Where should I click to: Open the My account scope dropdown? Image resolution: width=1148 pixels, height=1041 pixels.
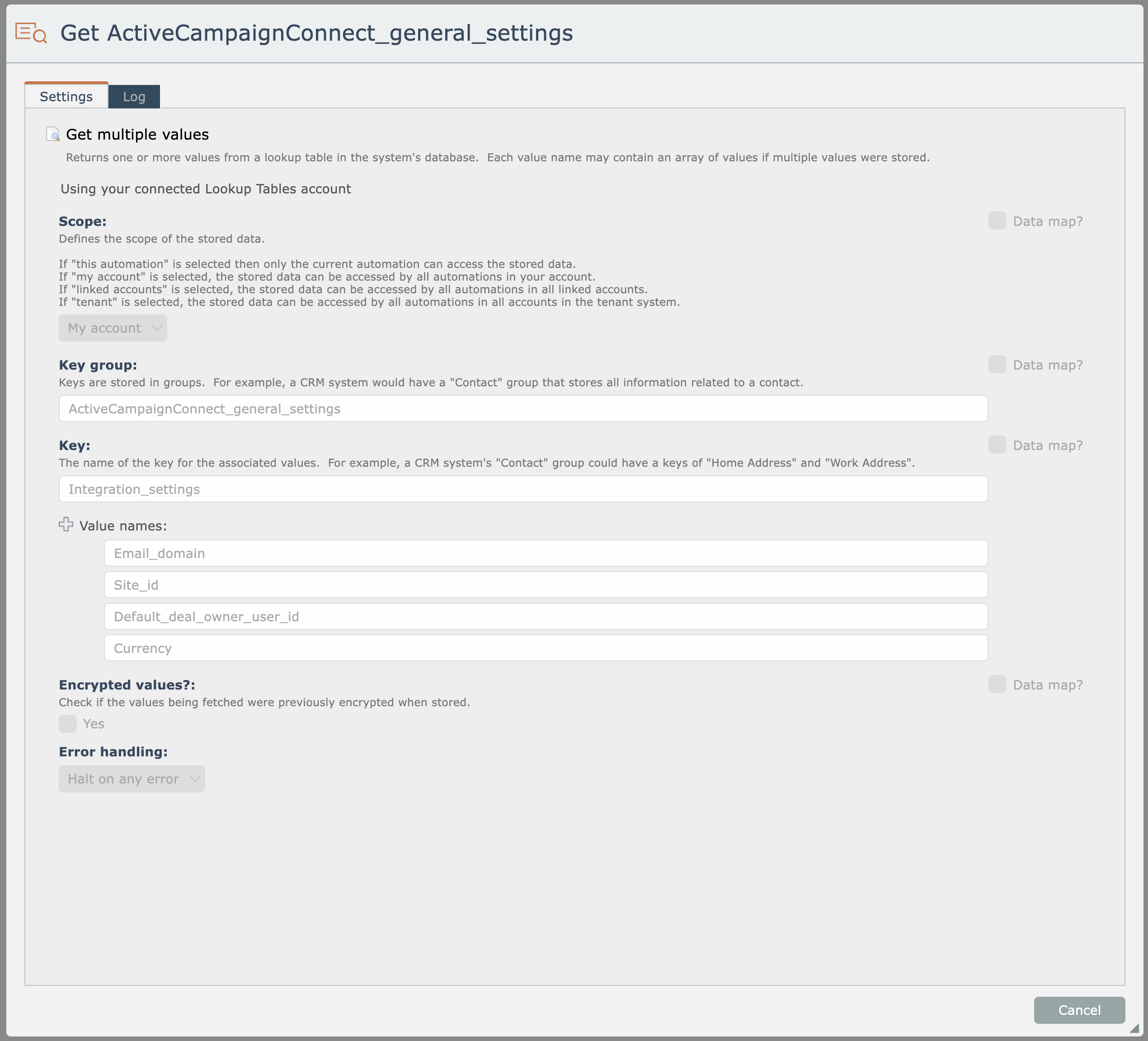(113, 328)
